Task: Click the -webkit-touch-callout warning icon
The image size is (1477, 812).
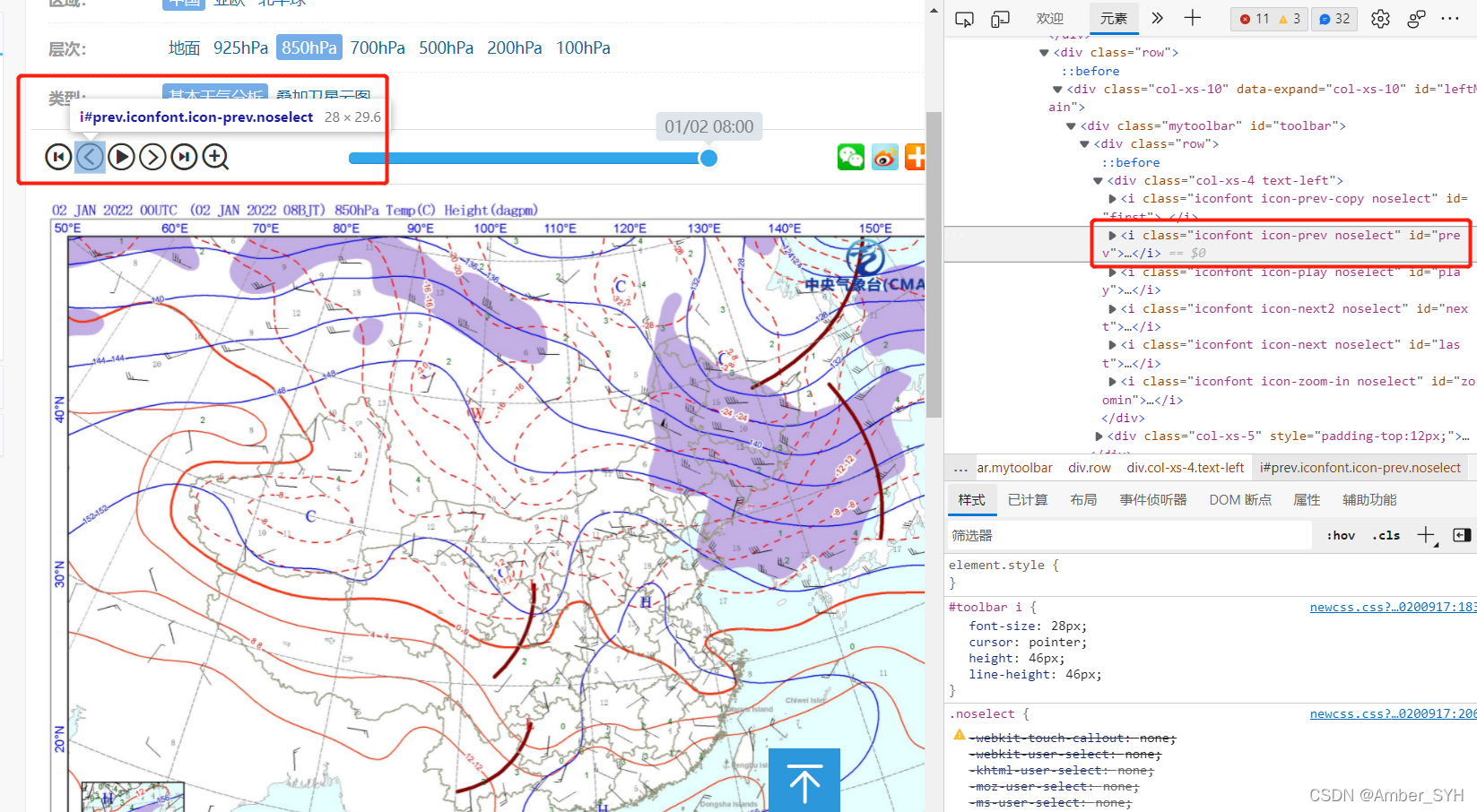Action: [959, 735]
